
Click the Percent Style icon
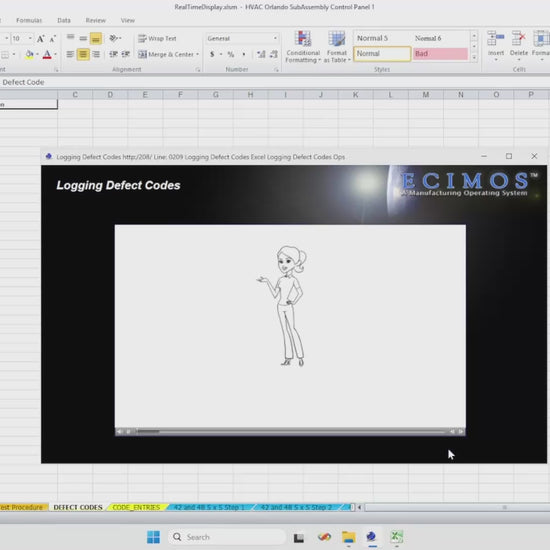point(231,54)
